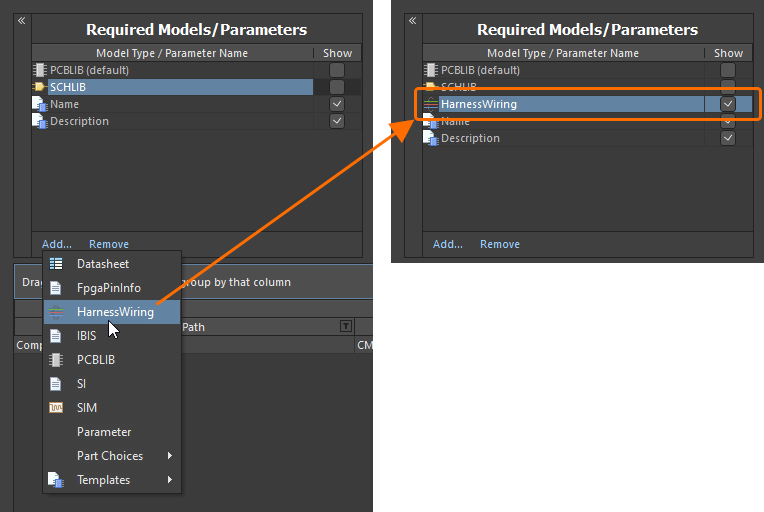Choose HarnessWiring from Add menu
This screenshot has width=764, height=512.
(112, 312)
